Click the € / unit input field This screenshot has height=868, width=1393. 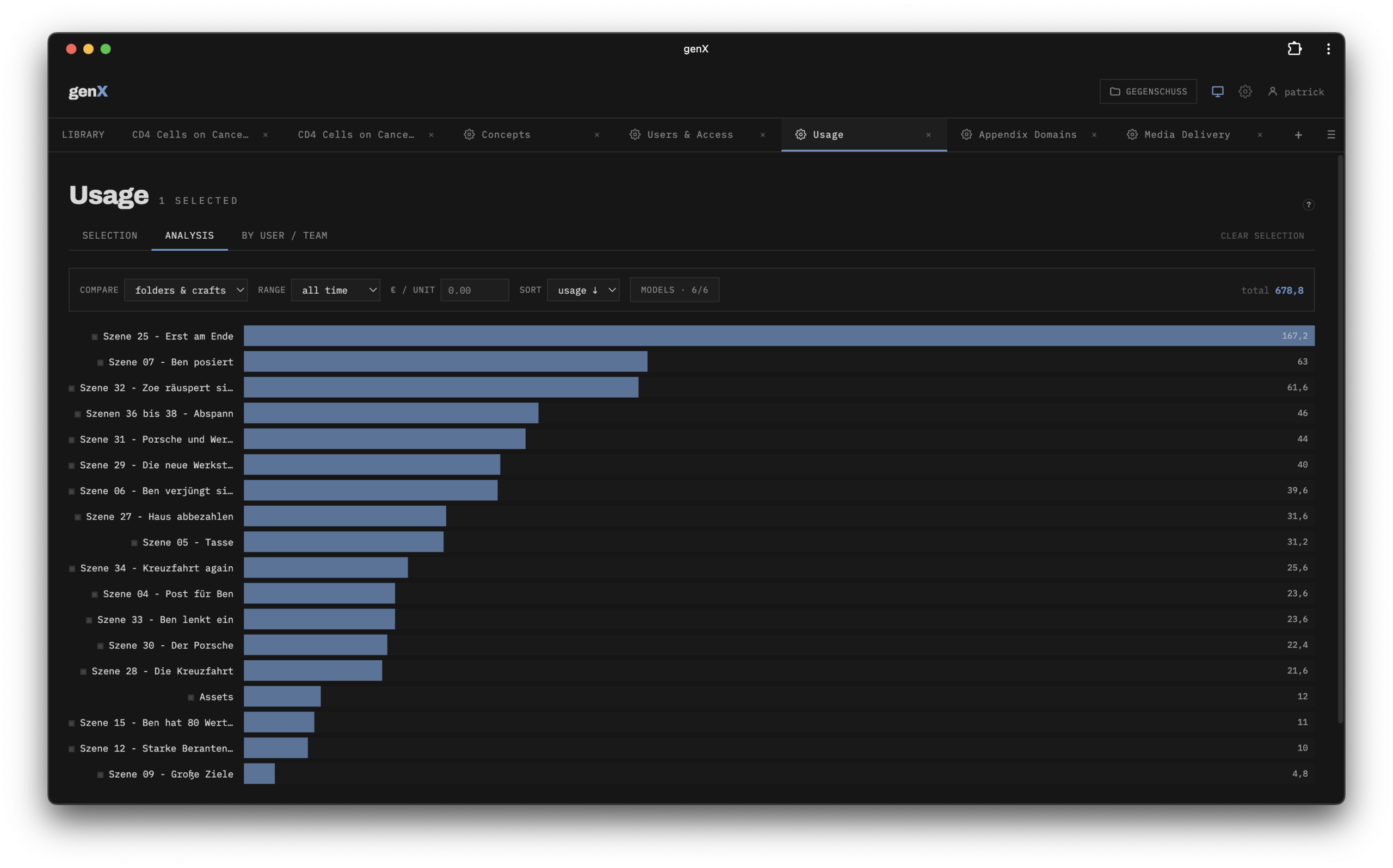pyautogui.click(x=474, y=290)
